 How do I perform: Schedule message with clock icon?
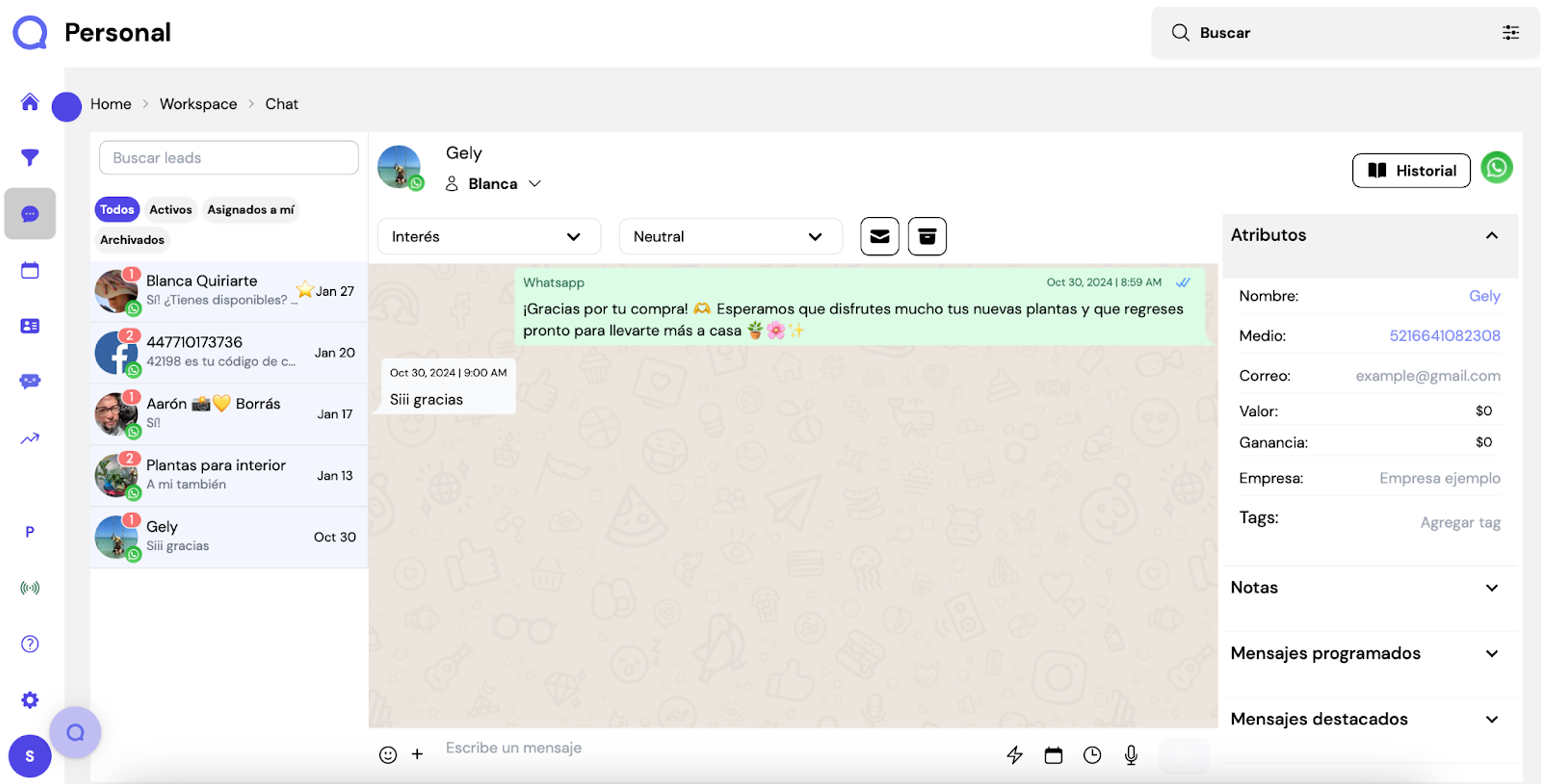1092,755
